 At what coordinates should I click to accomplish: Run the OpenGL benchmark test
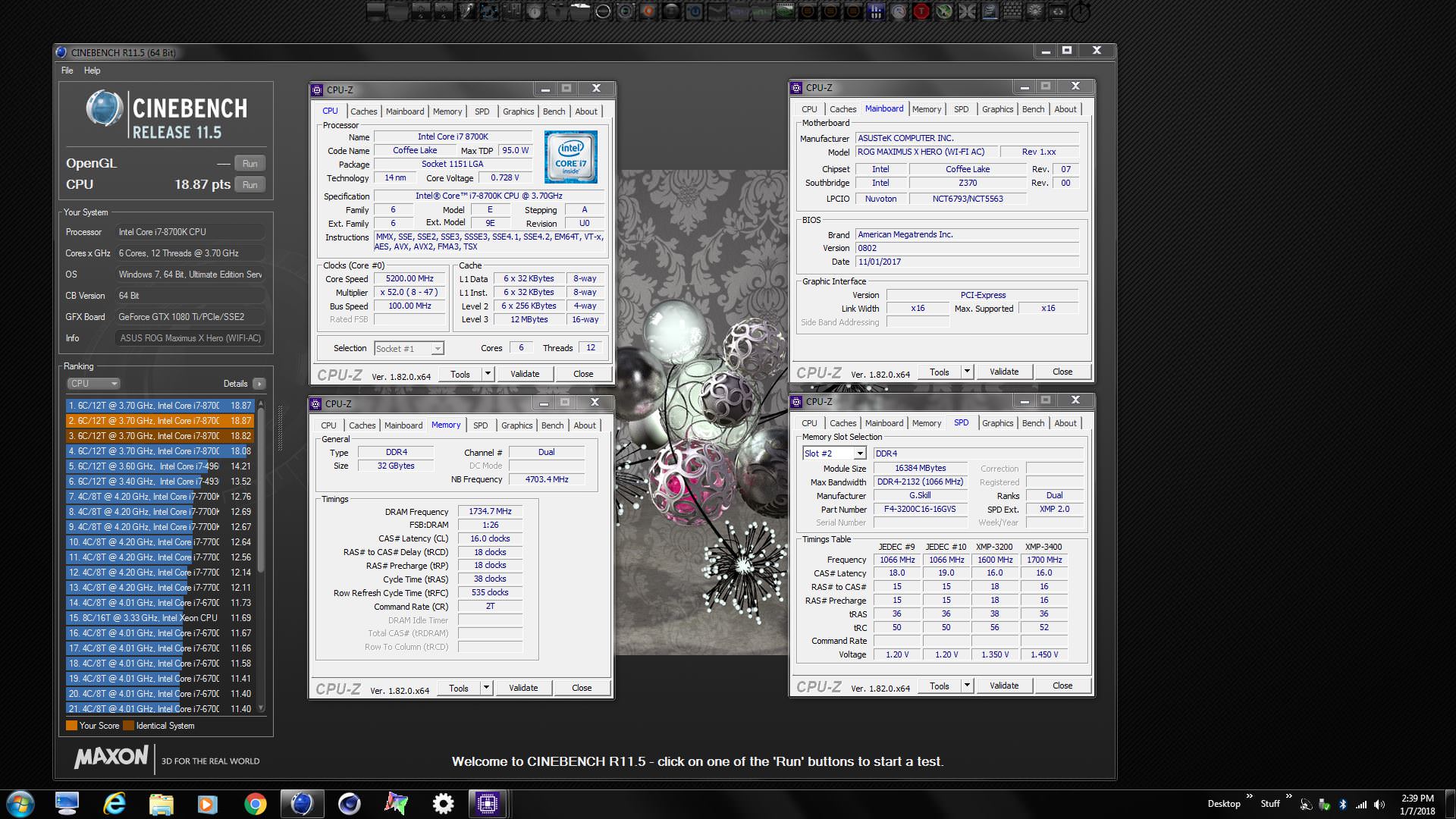249,164
